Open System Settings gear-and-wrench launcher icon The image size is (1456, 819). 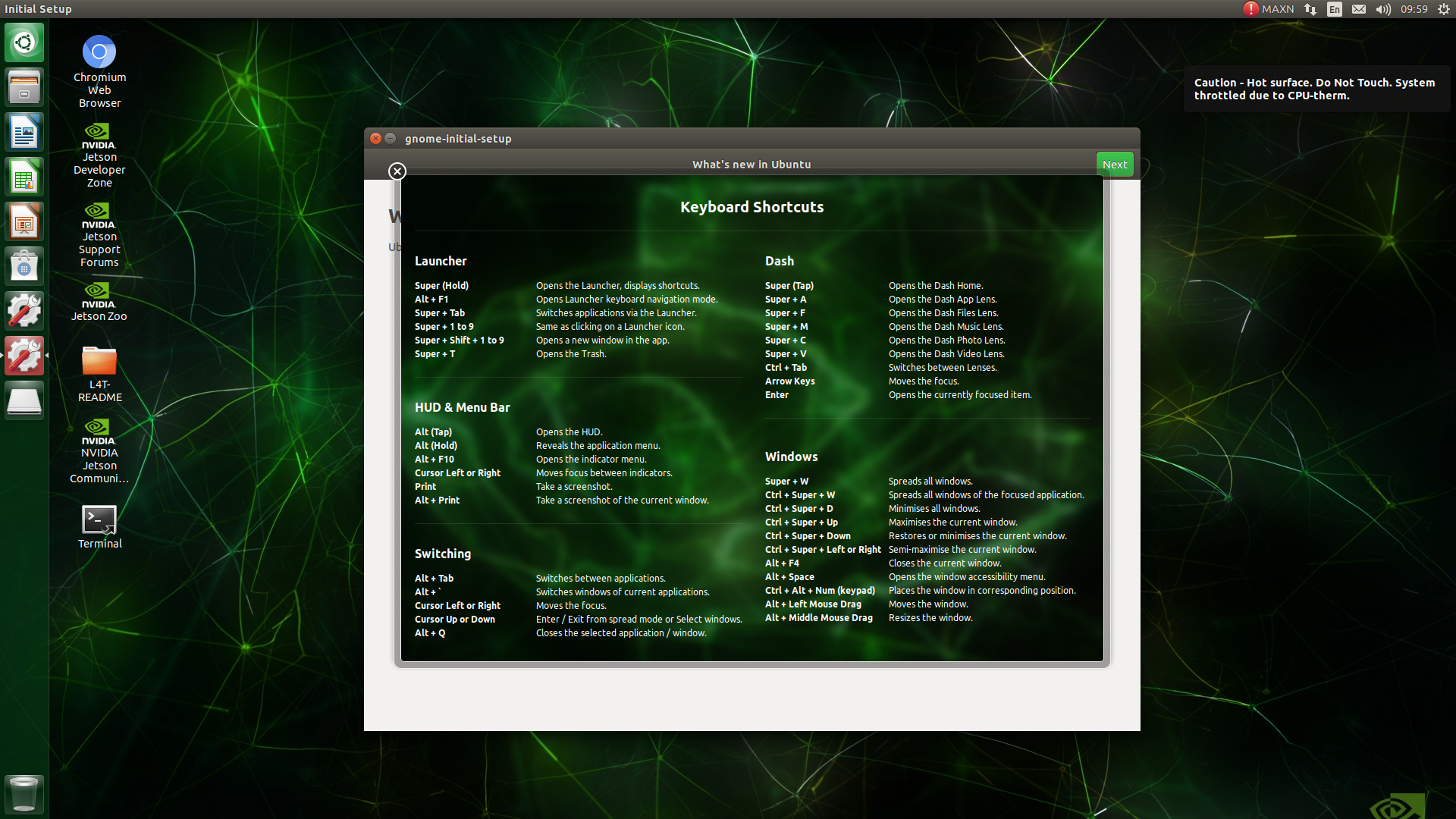[24, 311]
